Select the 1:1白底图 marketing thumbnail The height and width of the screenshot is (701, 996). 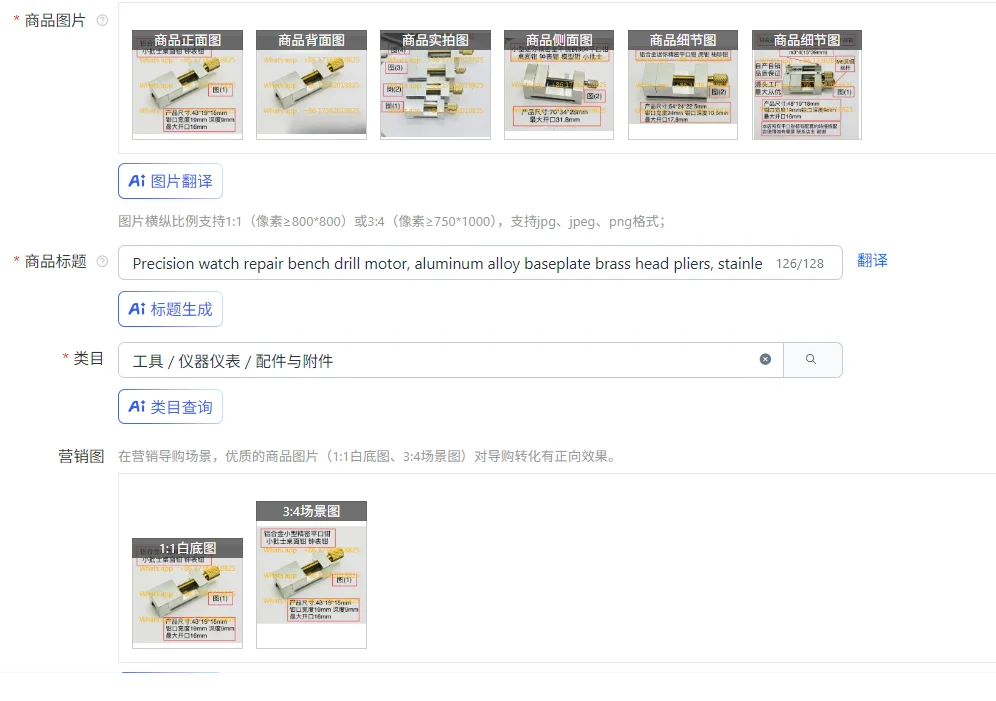pyautogui.click(x=187, y=593)
